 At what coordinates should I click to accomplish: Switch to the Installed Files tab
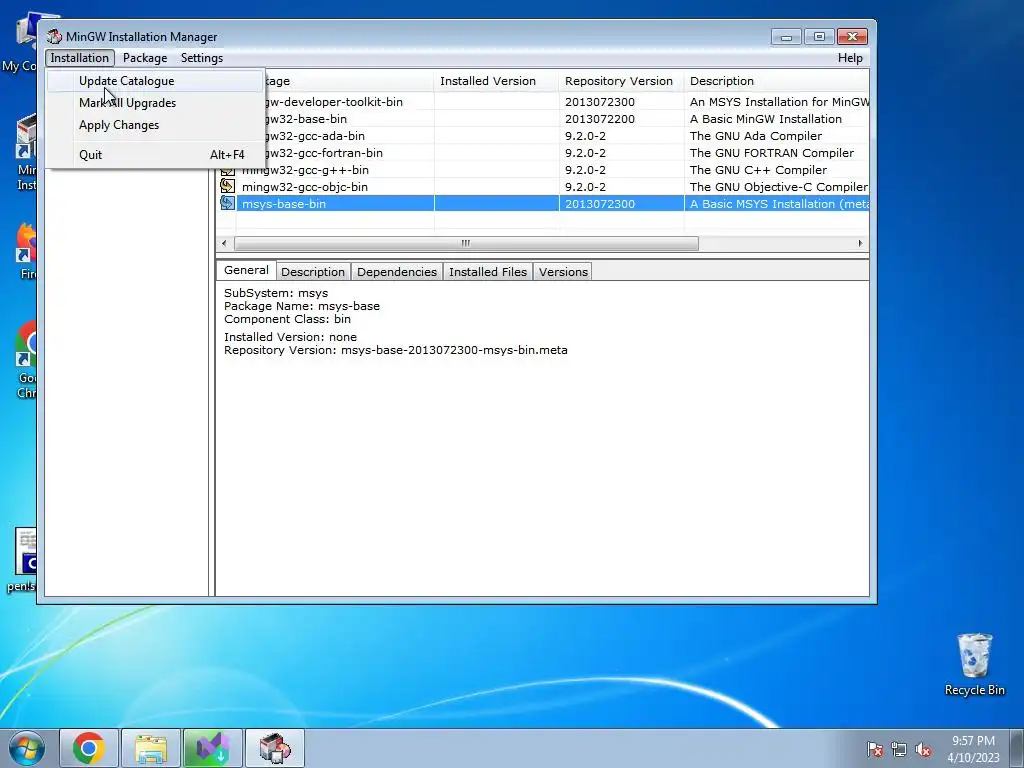pos(488,272)
